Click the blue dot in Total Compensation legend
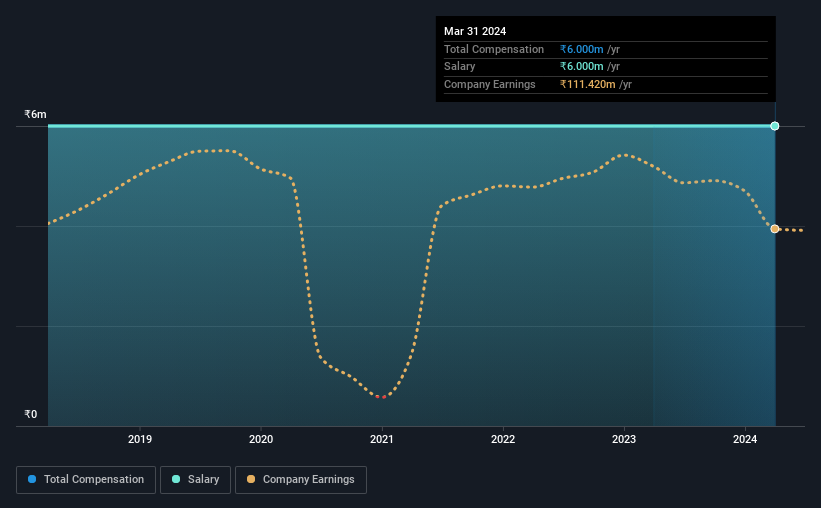The image size is (821, 508). [x=32, y=479]
